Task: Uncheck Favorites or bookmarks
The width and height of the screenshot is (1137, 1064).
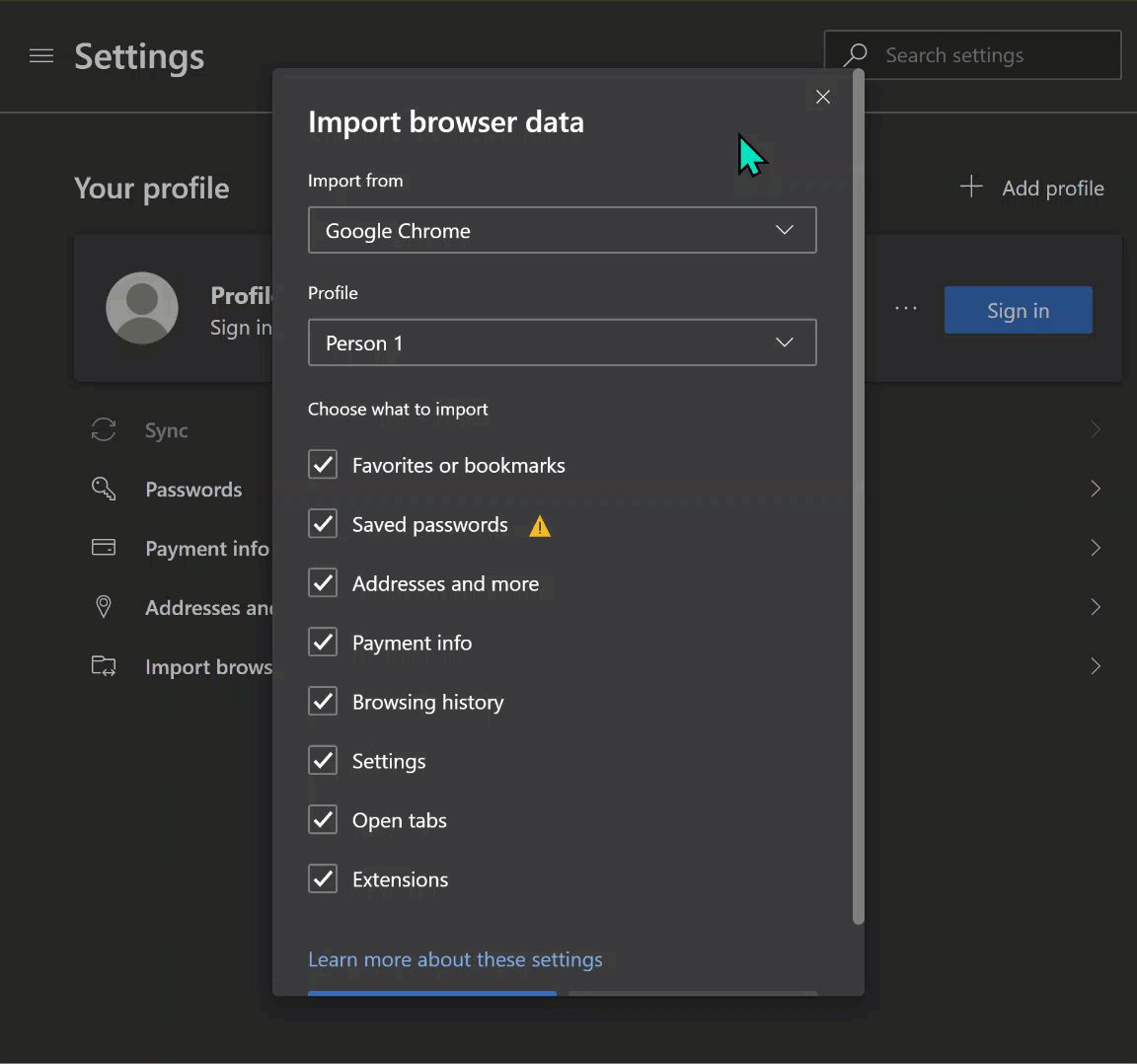Action: coord(323,464)
